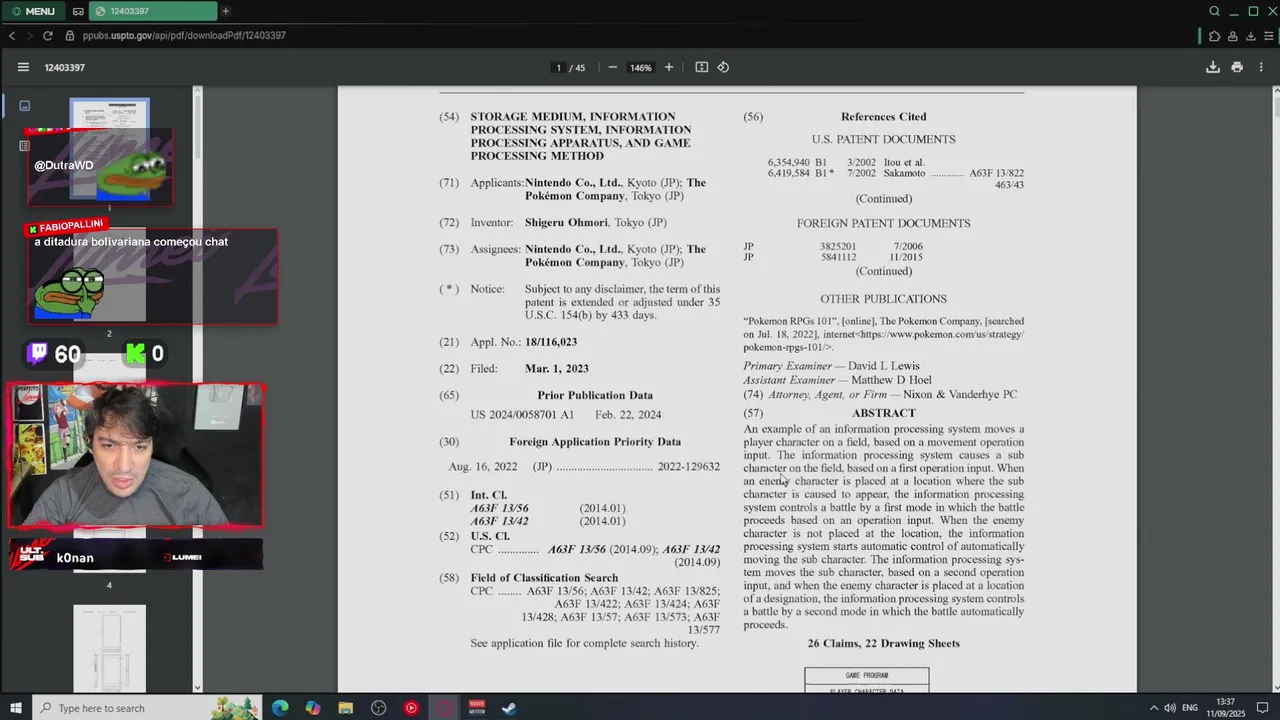This screenshot has width=1280, height=720.
Task: Open Microsoft Edge from taskbar
Action: click(x=280, y=708)
